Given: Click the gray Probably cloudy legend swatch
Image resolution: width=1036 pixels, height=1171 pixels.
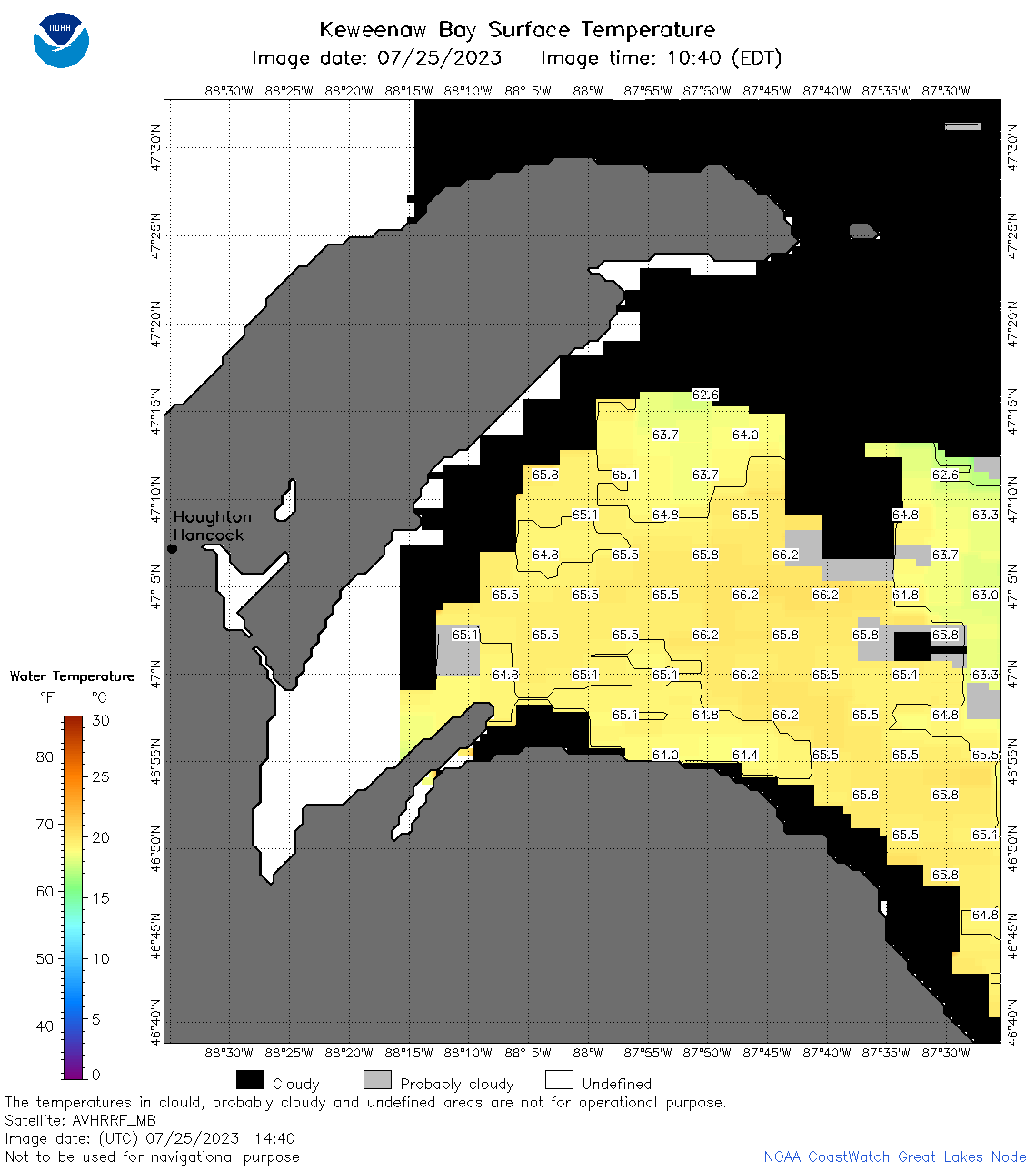Looking at the screenshot, I should click(377, 1079).
